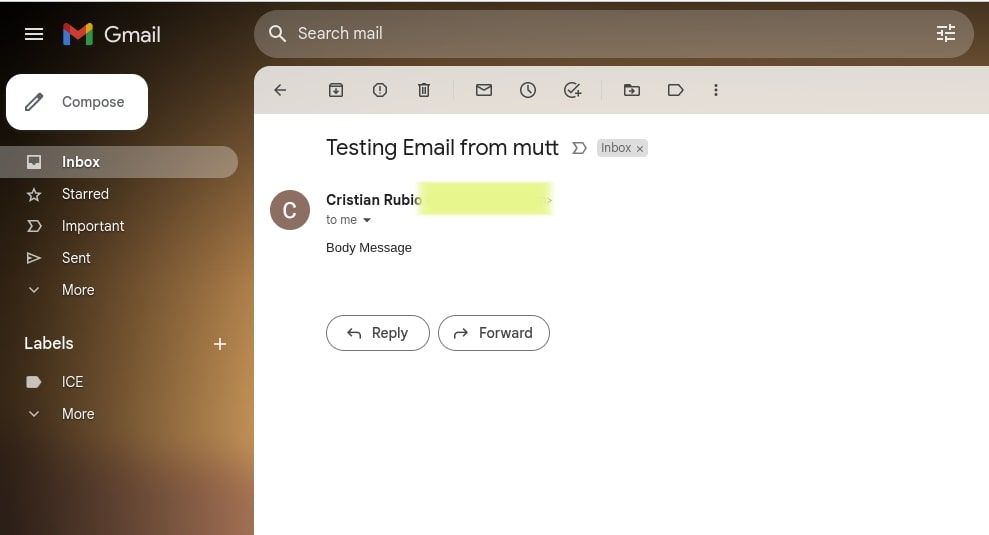Open the Inbox folder
Image resolution: width=989 pixels, height=535 pixels.
[119, 162]
